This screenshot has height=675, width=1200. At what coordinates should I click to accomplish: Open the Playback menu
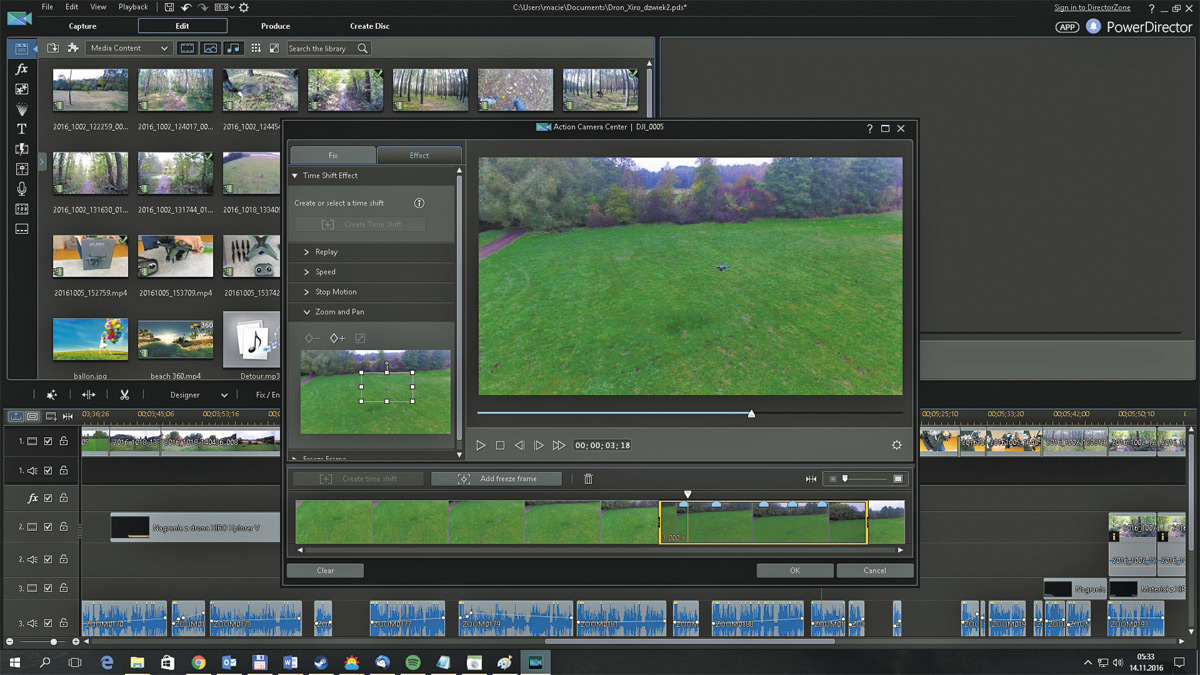point(133,7)
